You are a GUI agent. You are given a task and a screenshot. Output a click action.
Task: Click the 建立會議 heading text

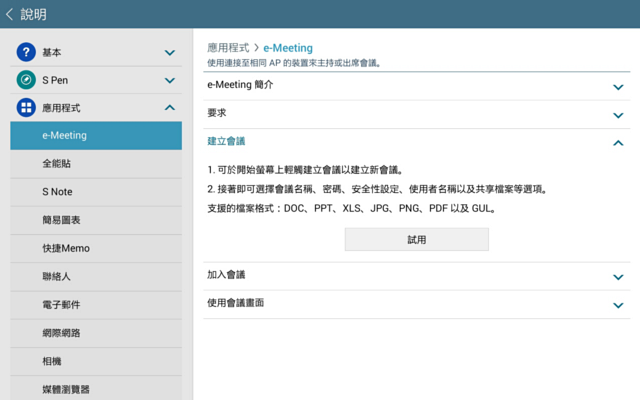tap(226, 141)
